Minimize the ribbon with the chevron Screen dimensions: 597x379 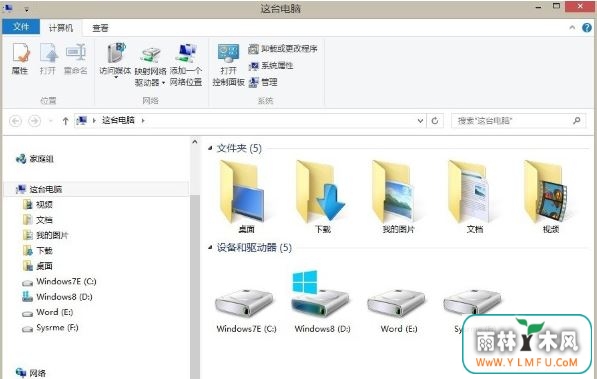(x=572, y=27)
